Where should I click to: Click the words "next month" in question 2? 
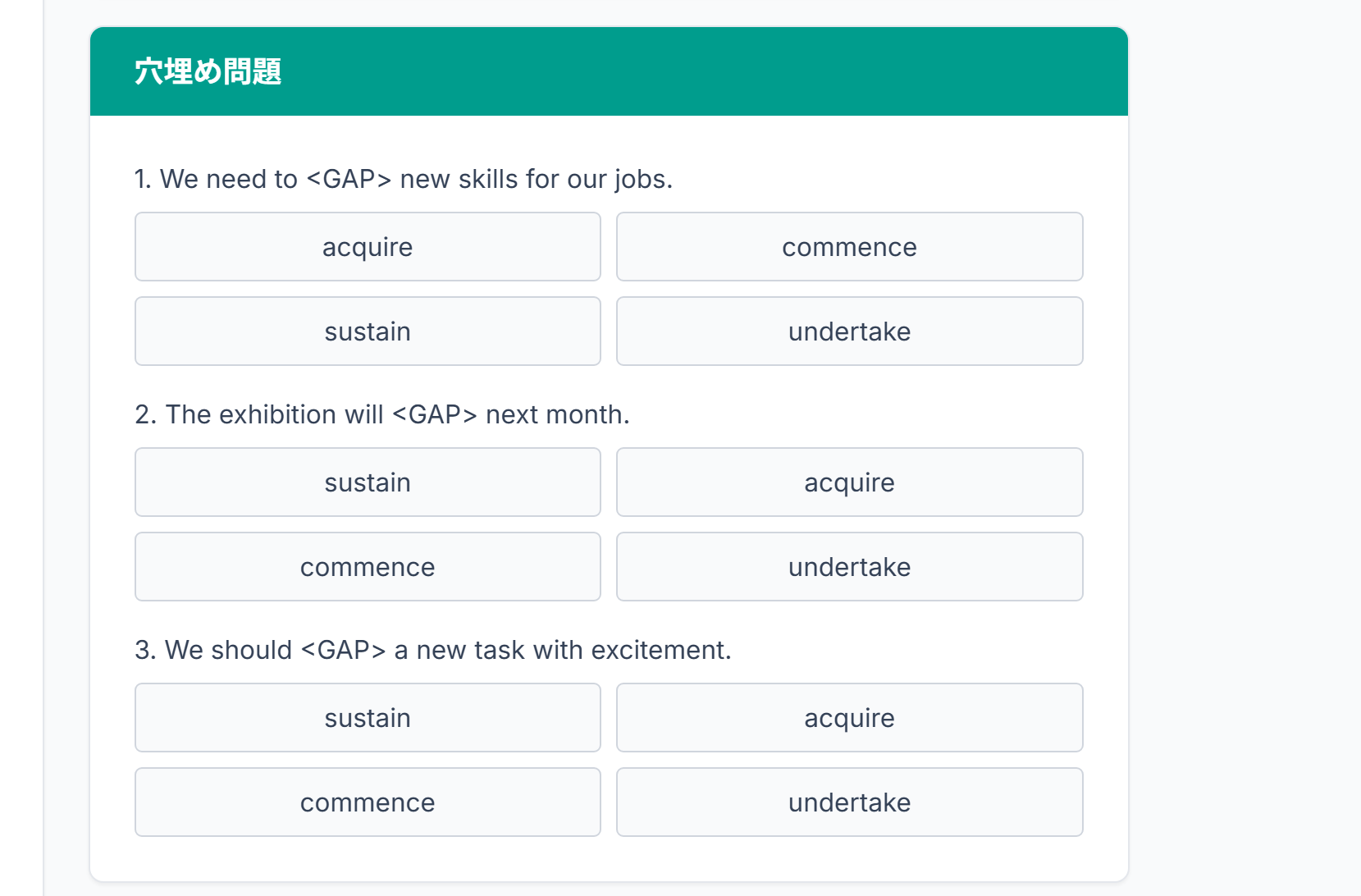pos(555,414)
